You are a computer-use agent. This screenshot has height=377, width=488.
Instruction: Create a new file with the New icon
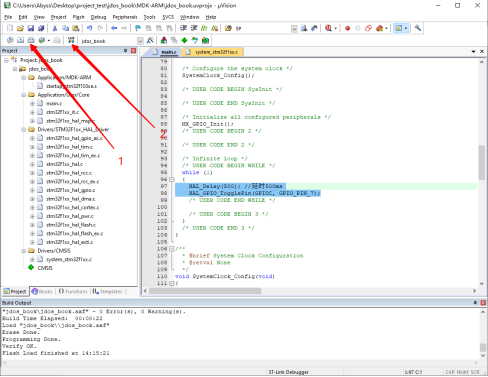pos(10,28)
